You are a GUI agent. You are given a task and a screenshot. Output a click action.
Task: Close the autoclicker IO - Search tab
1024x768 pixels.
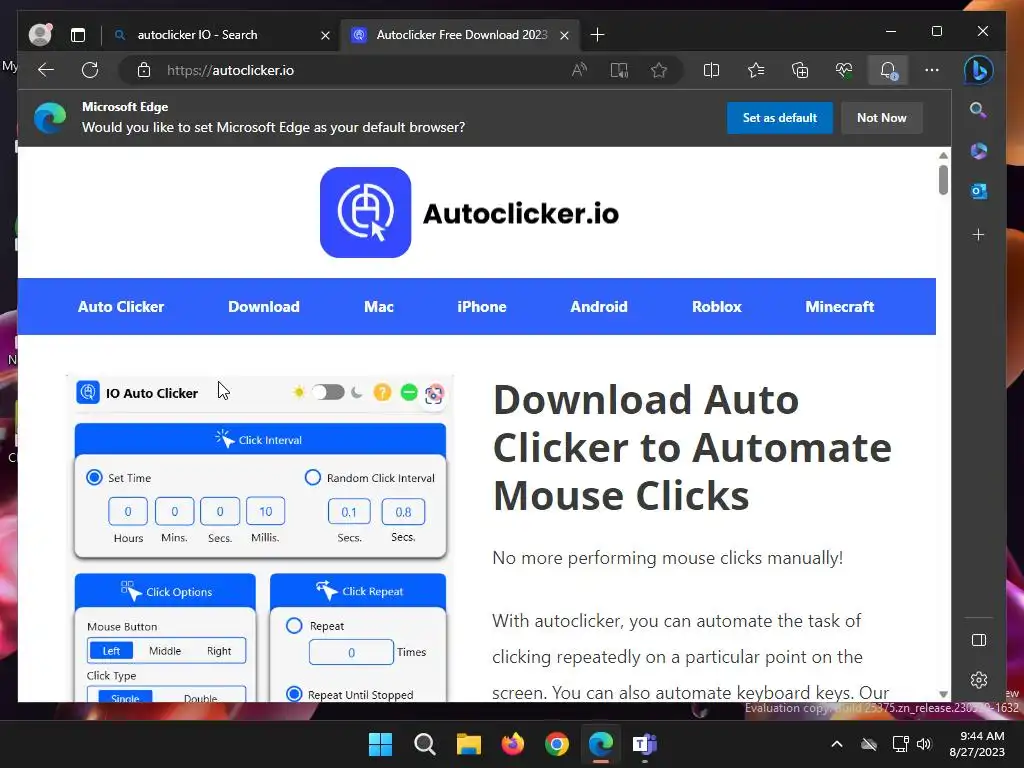pyautogui.click(x=325, y=35)
